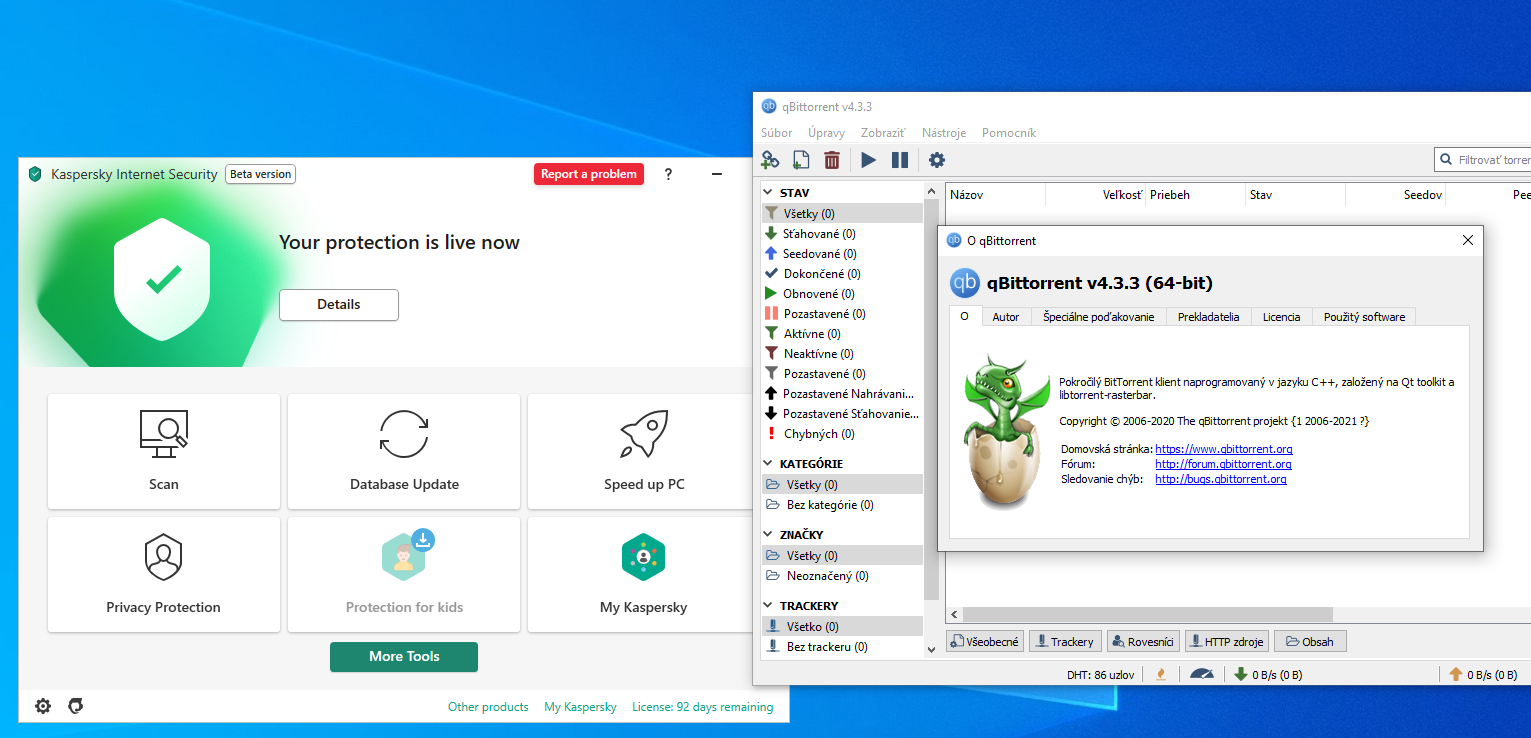The width and height of the screenshot is (1531, 738).
Task: Select Obnovené (0) status filter
Action: coord(842,293)
